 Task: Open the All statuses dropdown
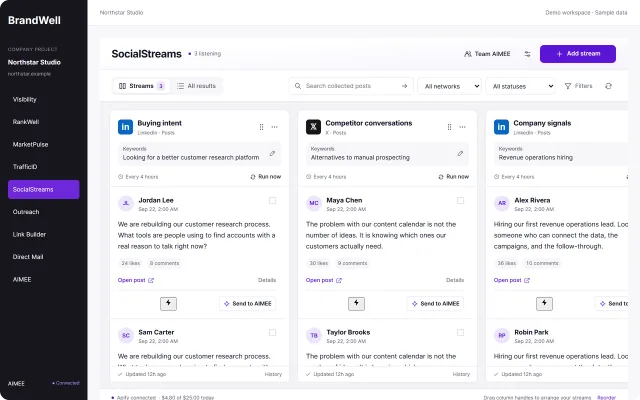point(520,86)
